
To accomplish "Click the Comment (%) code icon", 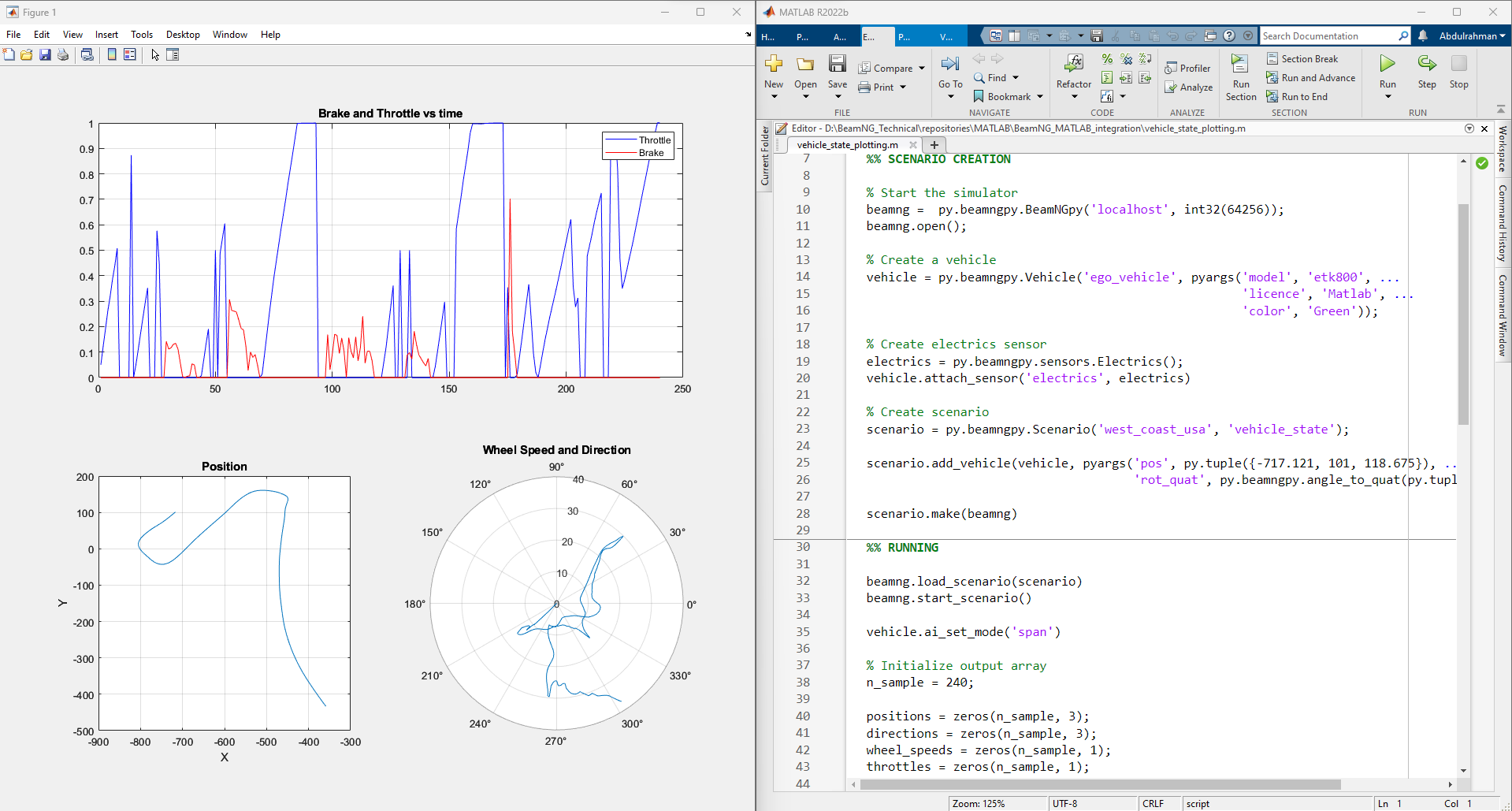I will pyautogui.click(x=1107, y=59).
